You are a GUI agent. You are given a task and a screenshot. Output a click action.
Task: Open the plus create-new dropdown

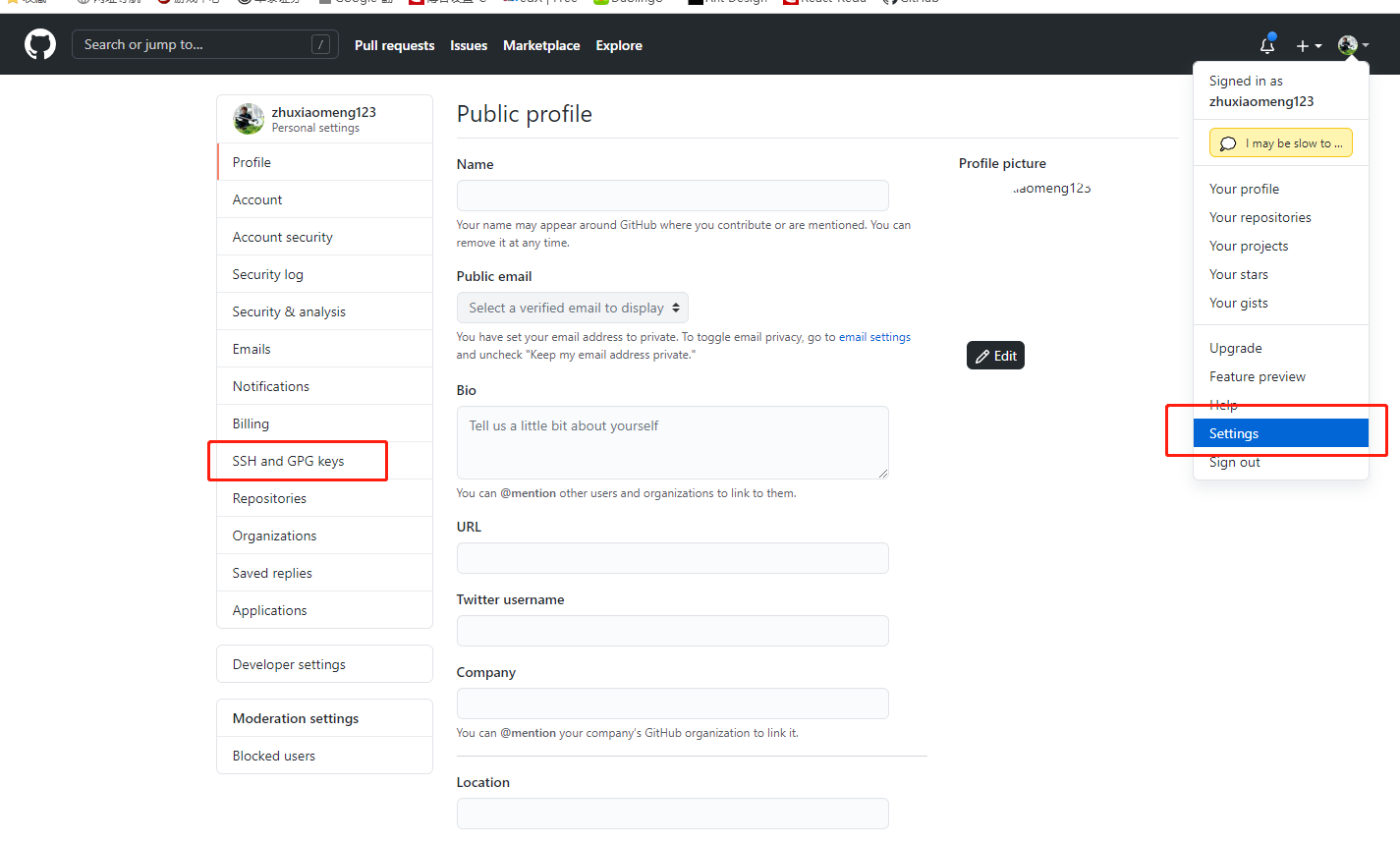pos(1309,45)
